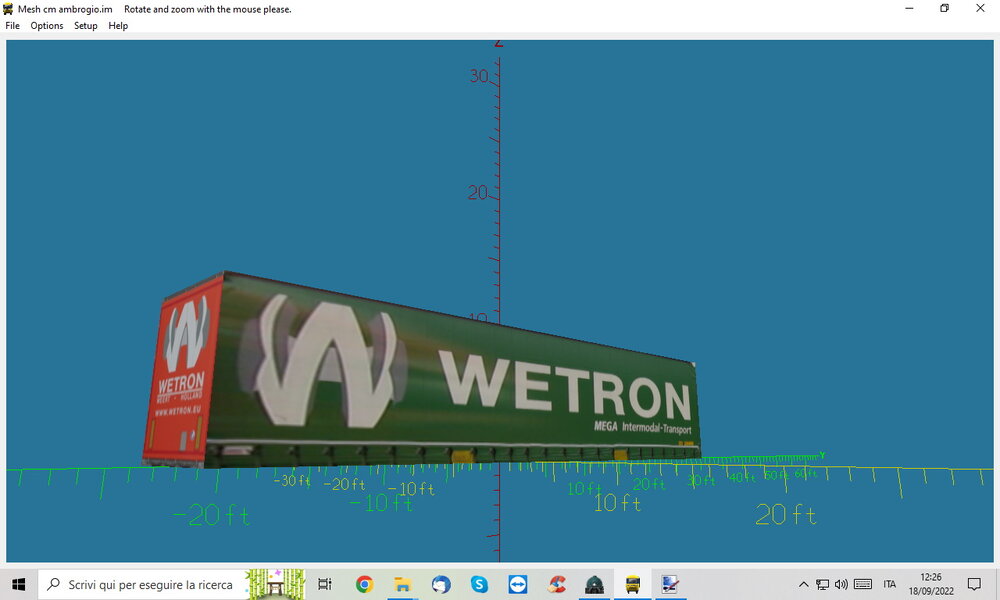The height and width of the screenshot is (600, 1000).
Task: Open the network status tray icon
Action: [x=823, y=584]
